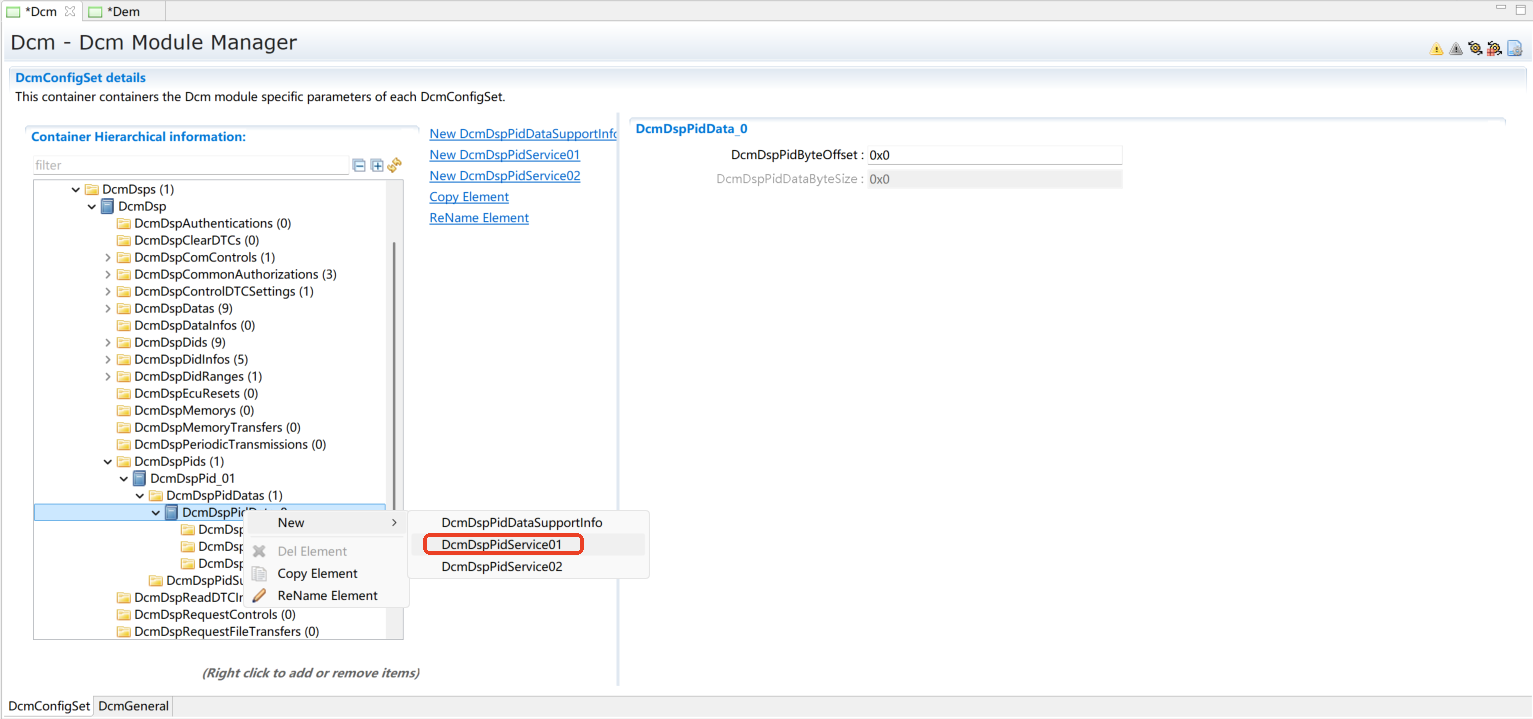Expand the DcmDspDidRanges node
1533x719 pixels.
pyautogui.click(x=108, y=377)
